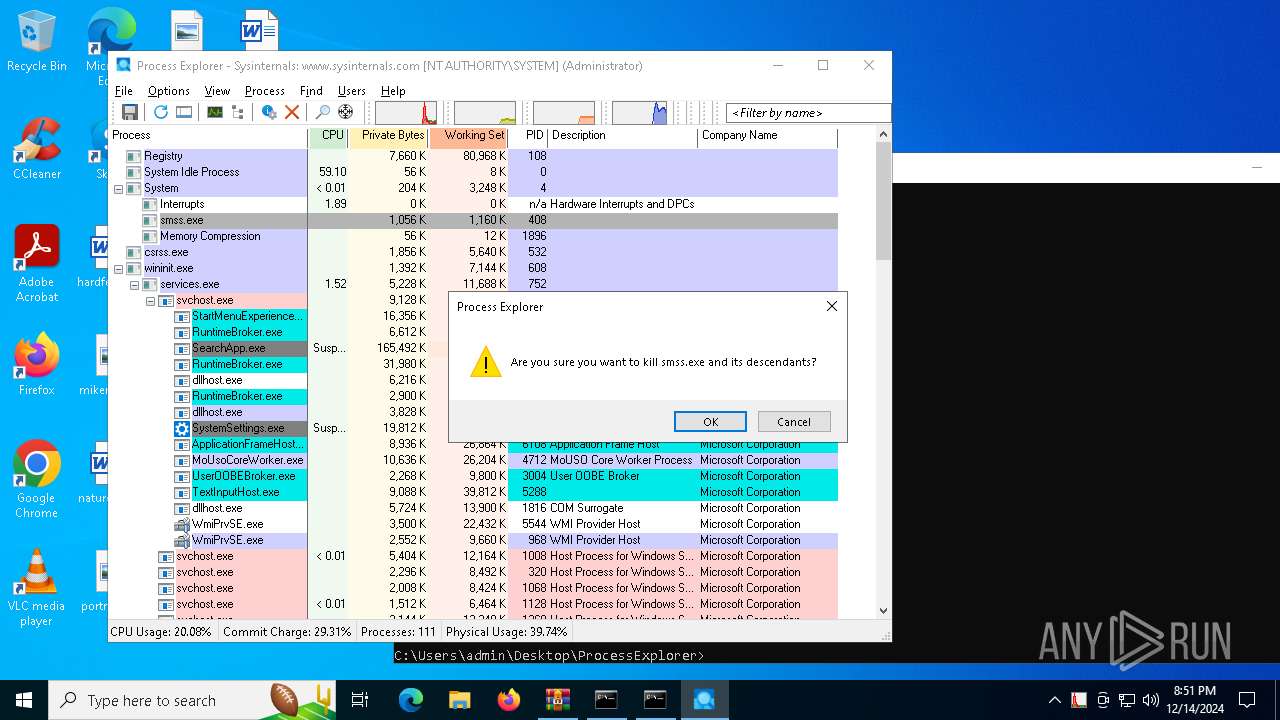Toggle the process tree view toolbar icon

[x=238, y=112]
